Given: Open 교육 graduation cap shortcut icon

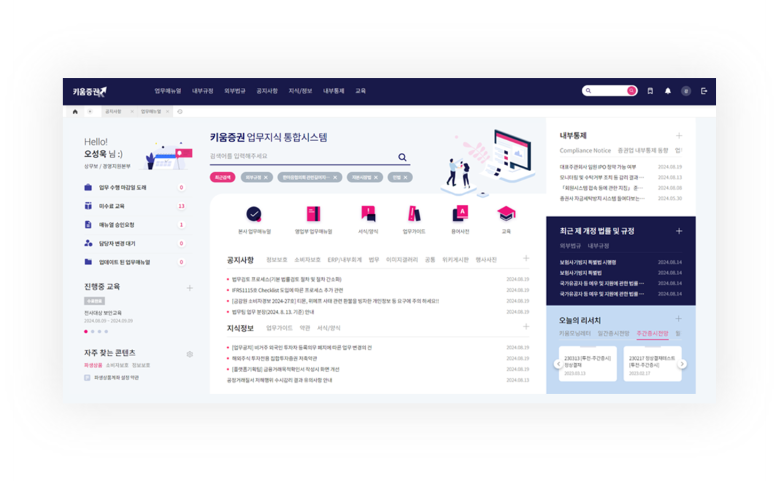Looking at the screenshot, I should (x=506, y=214).
